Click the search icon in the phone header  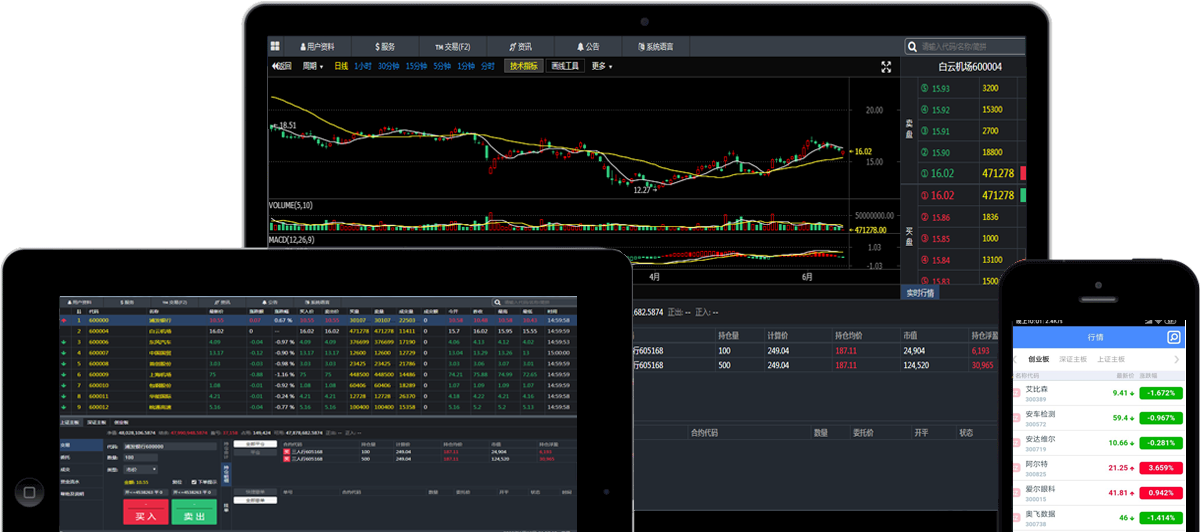[x=1174, y=337]
